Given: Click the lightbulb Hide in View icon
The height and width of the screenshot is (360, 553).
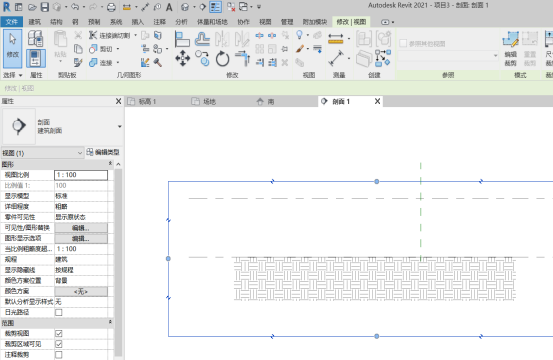Looking at the screenshot, I should click(299, 35).
